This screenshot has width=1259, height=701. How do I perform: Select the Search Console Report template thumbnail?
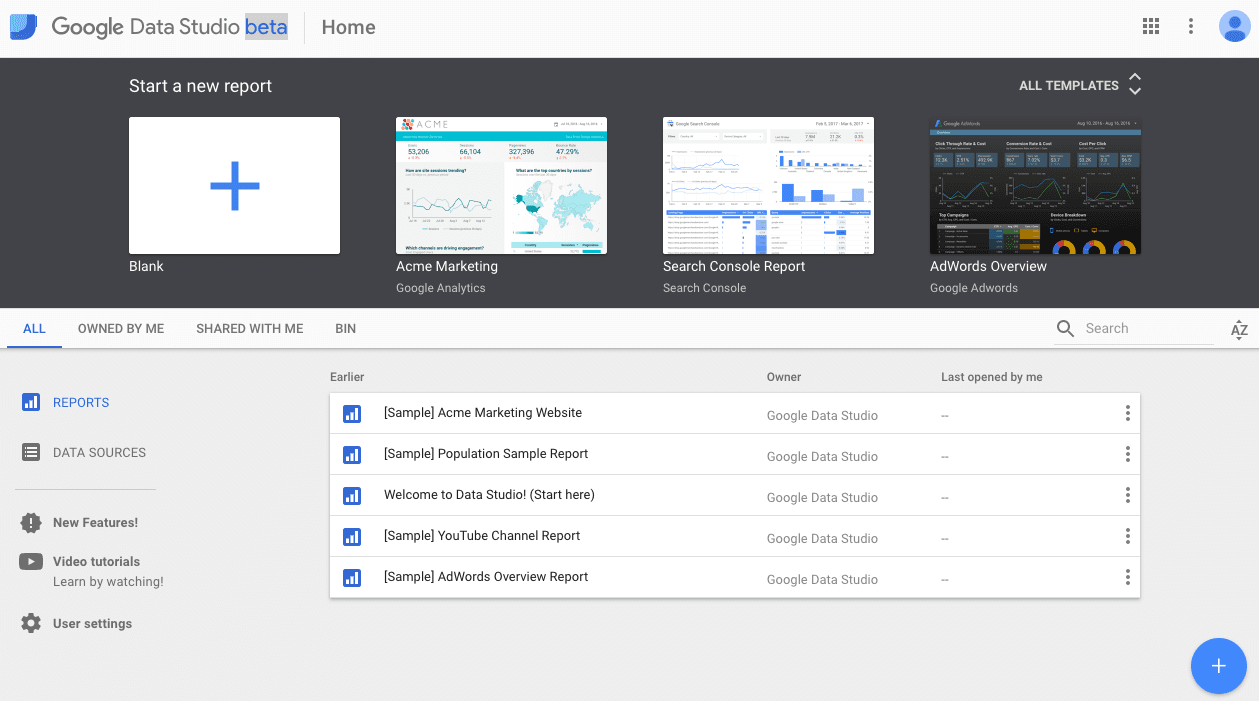pyautogui.click(x=767, y=185)
